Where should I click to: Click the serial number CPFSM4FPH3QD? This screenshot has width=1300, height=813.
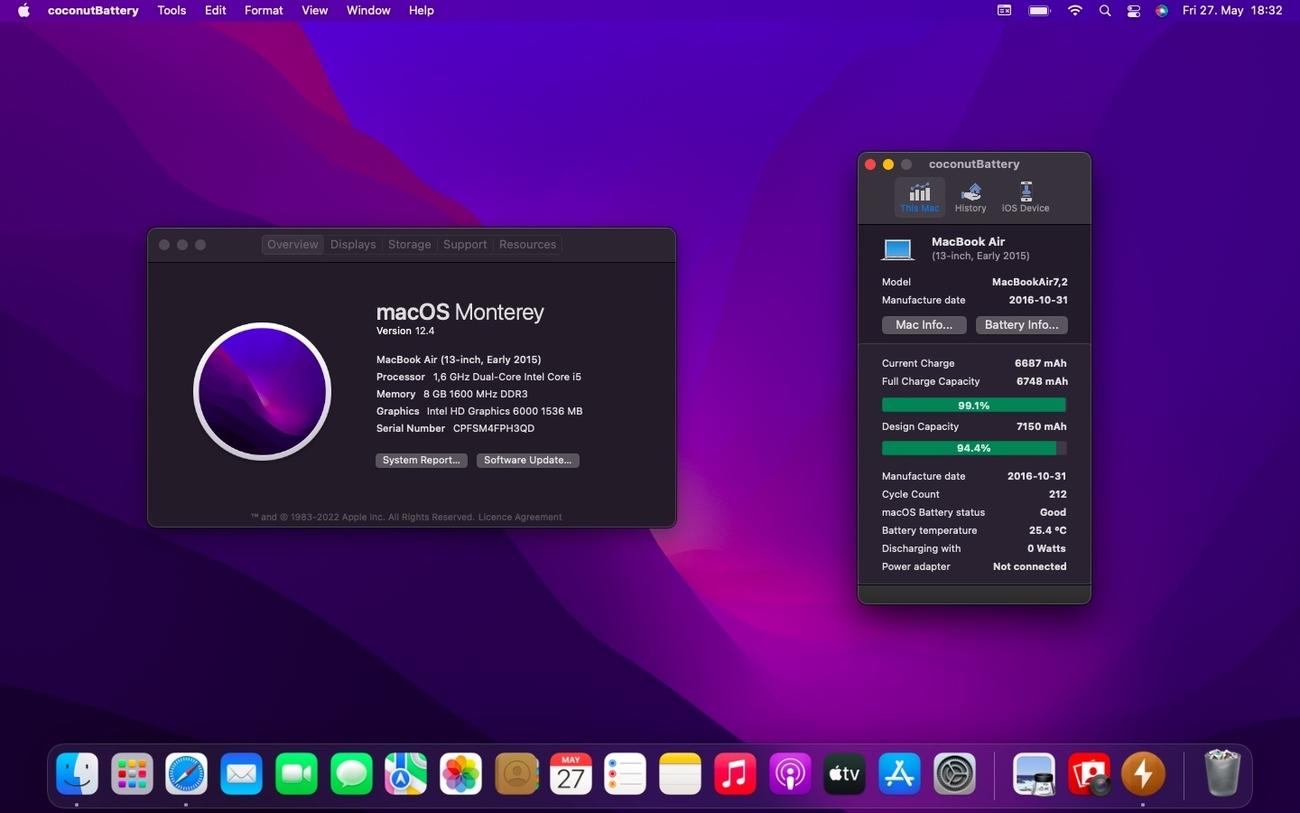(x=494, y=428)
